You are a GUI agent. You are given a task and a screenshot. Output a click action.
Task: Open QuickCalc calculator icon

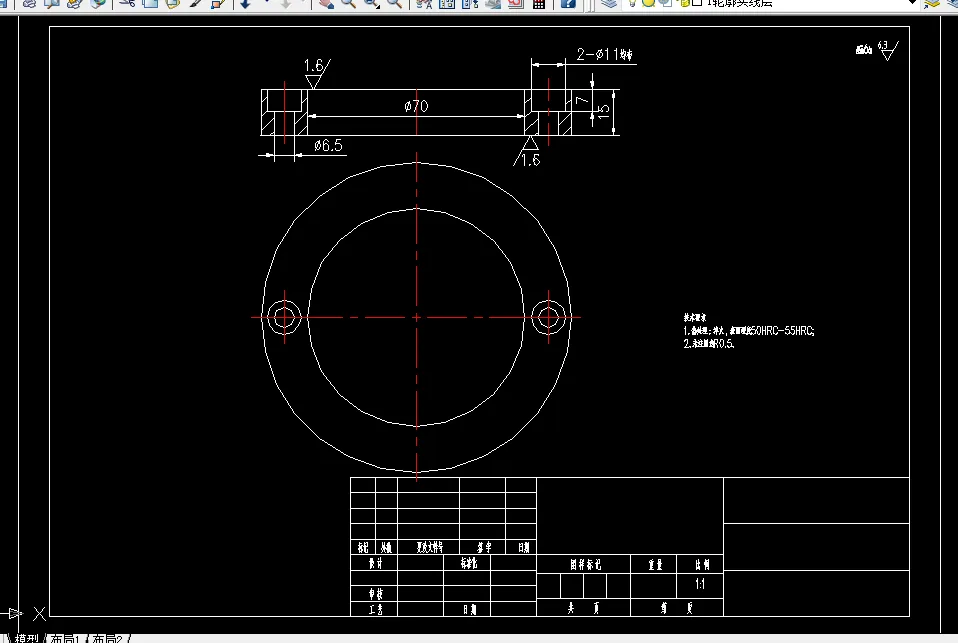pos(539,3)
